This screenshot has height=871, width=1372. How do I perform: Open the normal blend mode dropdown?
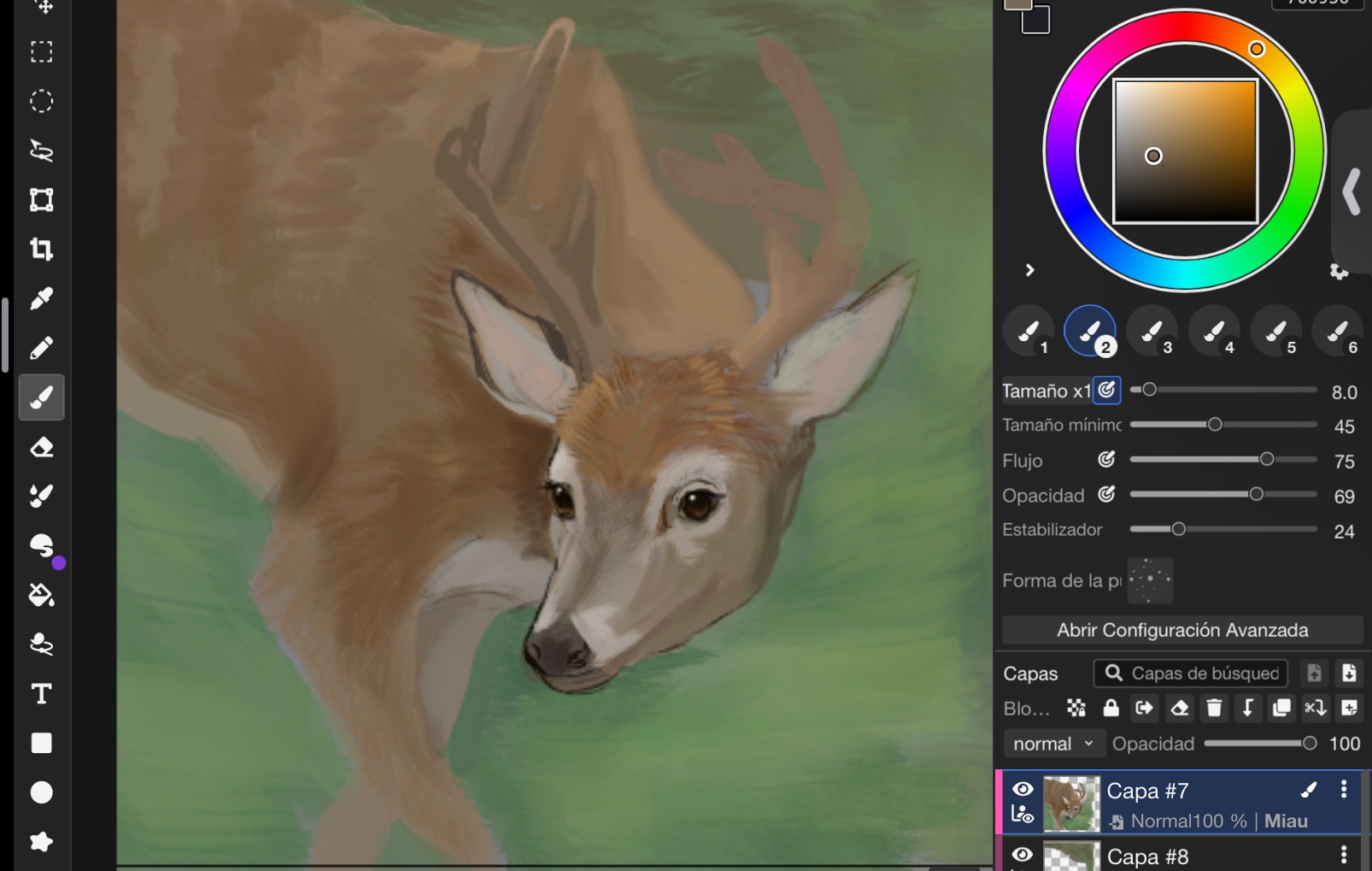click(x=1052, y=744)
